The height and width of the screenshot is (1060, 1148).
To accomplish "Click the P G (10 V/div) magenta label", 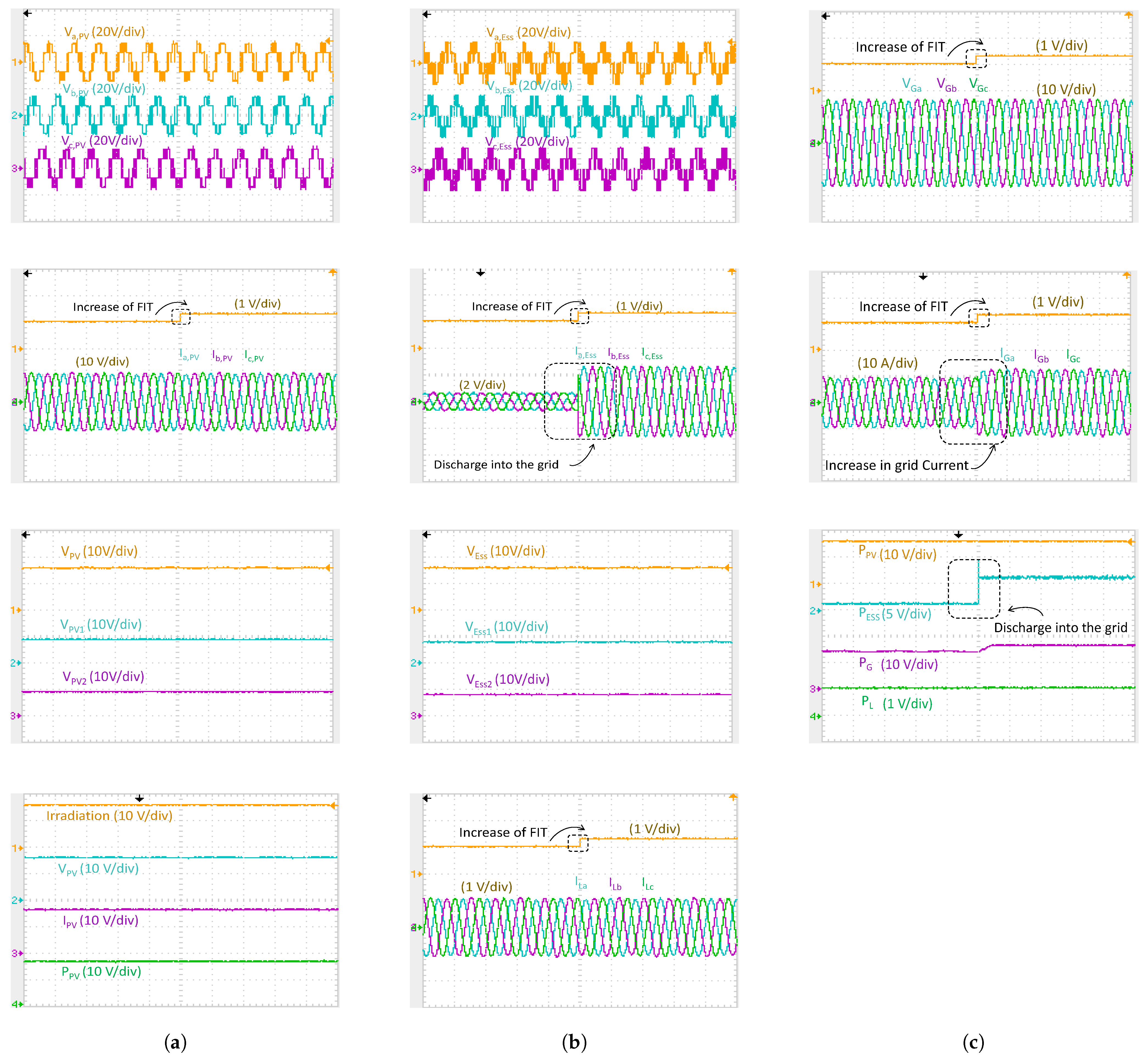I will (x=898, y=664).
